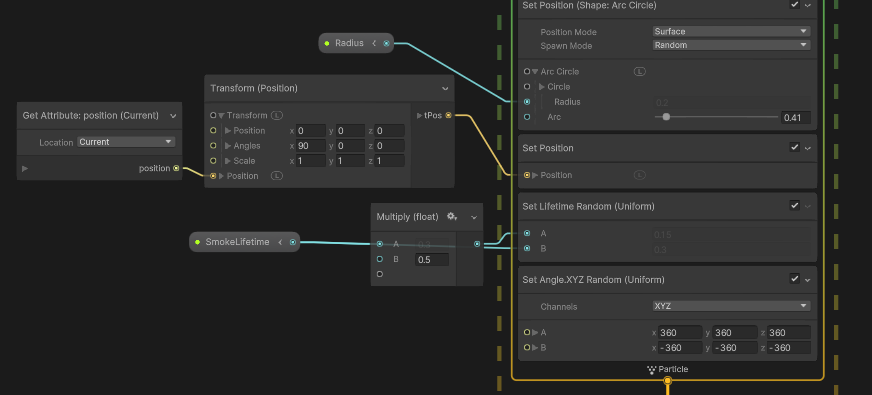Collapse the Transform (Position) node chevron
The width and height of the screenshot is (872, 395).
[445, 88]
